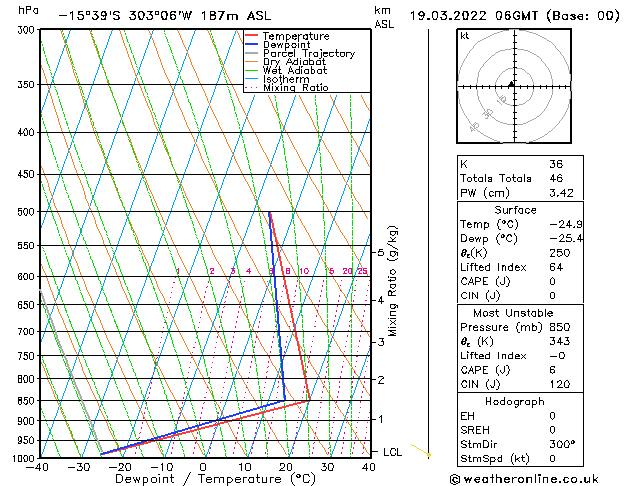Screen dimensions: 629x486
Task: Click the yellow wind barb near surface
Action: click(421, 450)
